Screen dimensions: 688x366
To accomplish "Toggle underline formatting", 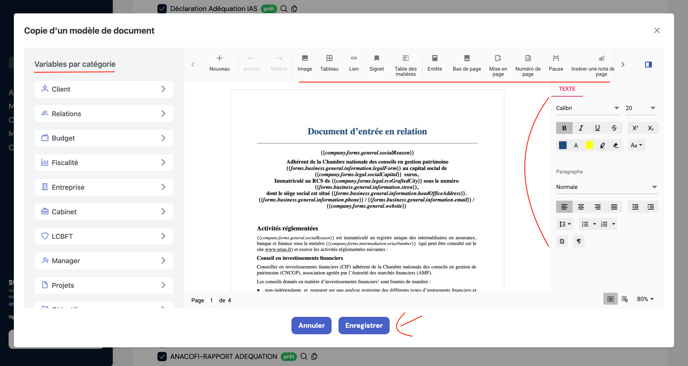I will pos(597,128).
